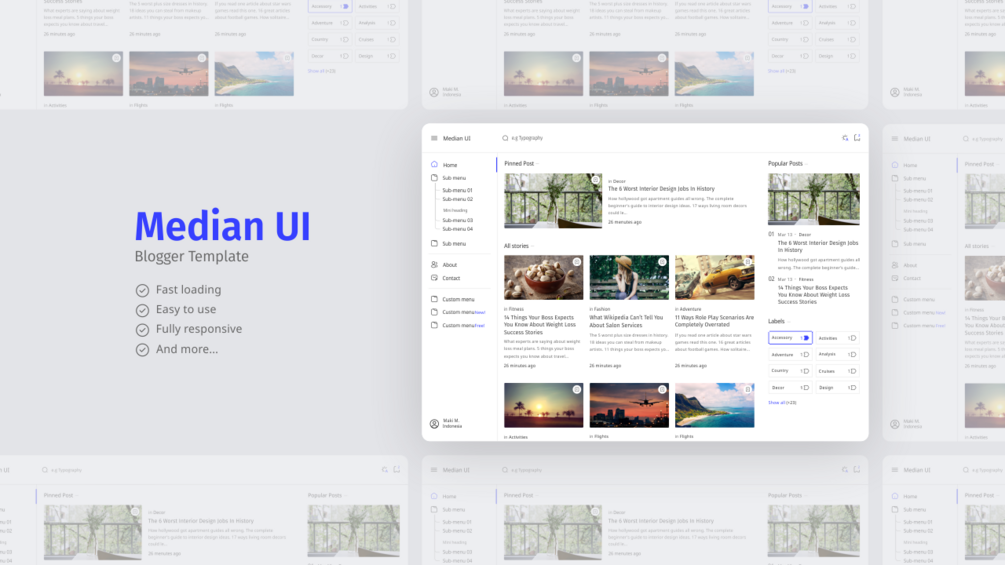The height and width of the screenshot is (565, 1005).
Task: Click the bookmarks icon in top-right header
Action: coord(857,138)
